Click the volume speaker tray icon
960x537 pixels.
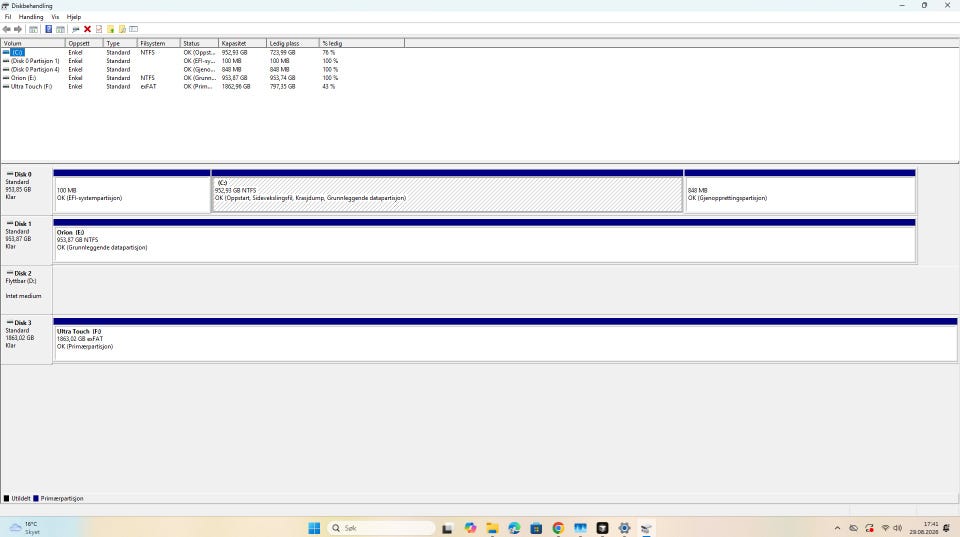coord(898,528)
